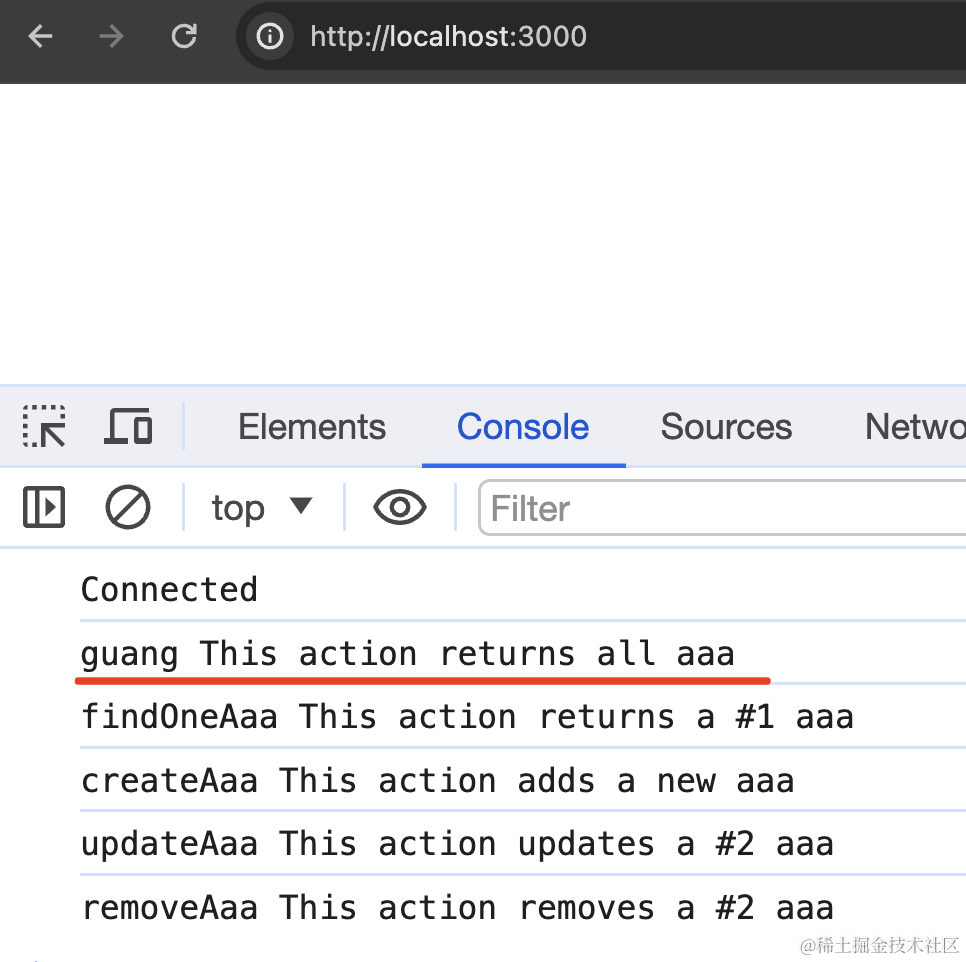Click the findOneAaa log entry
Screen dimensions: 966x962
coord(467,716)
